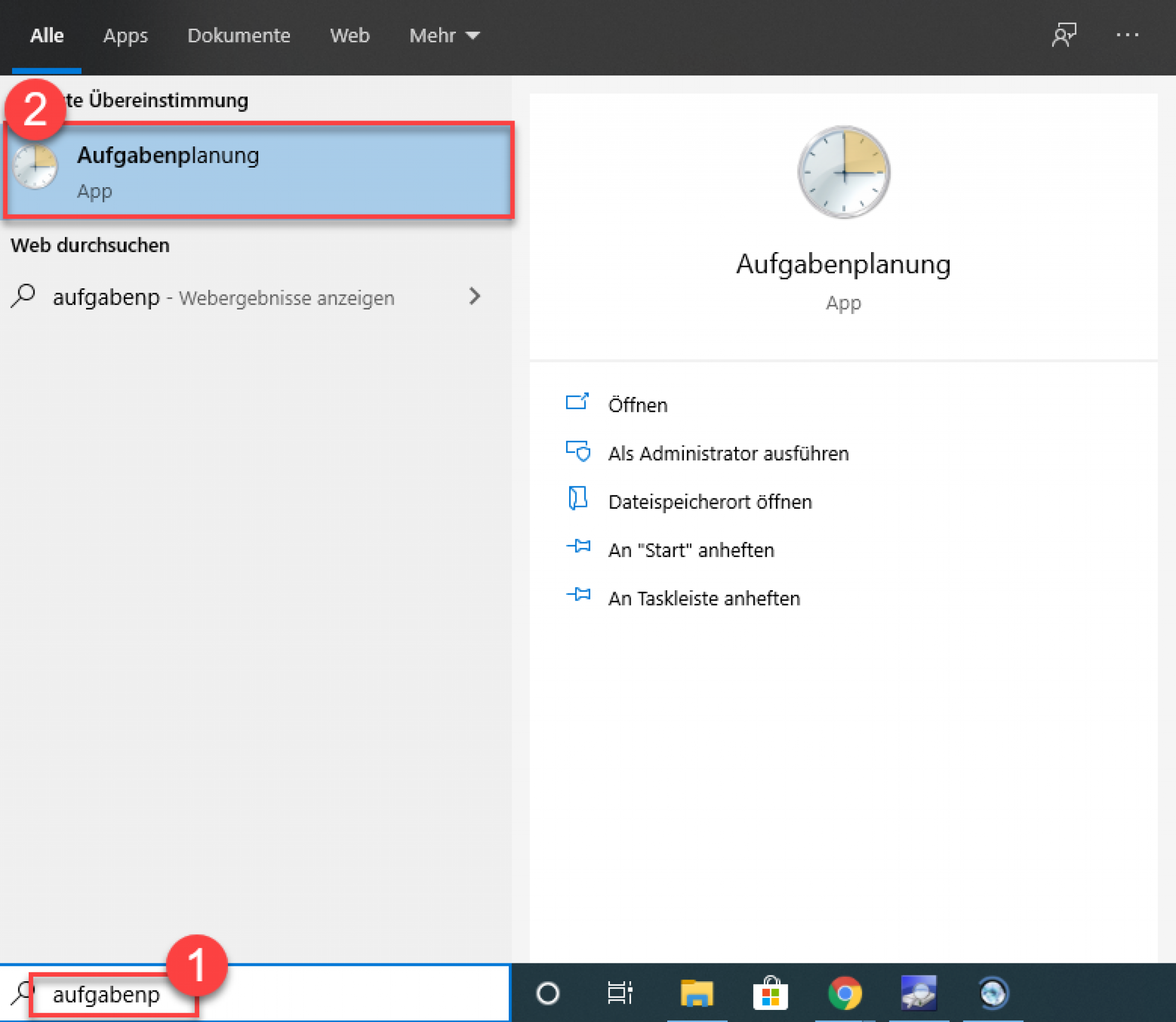This screenshot has height=1022, width=1176.
Task: Click the Cortana circle icon on the taskbar
Action: coord(548,993)
